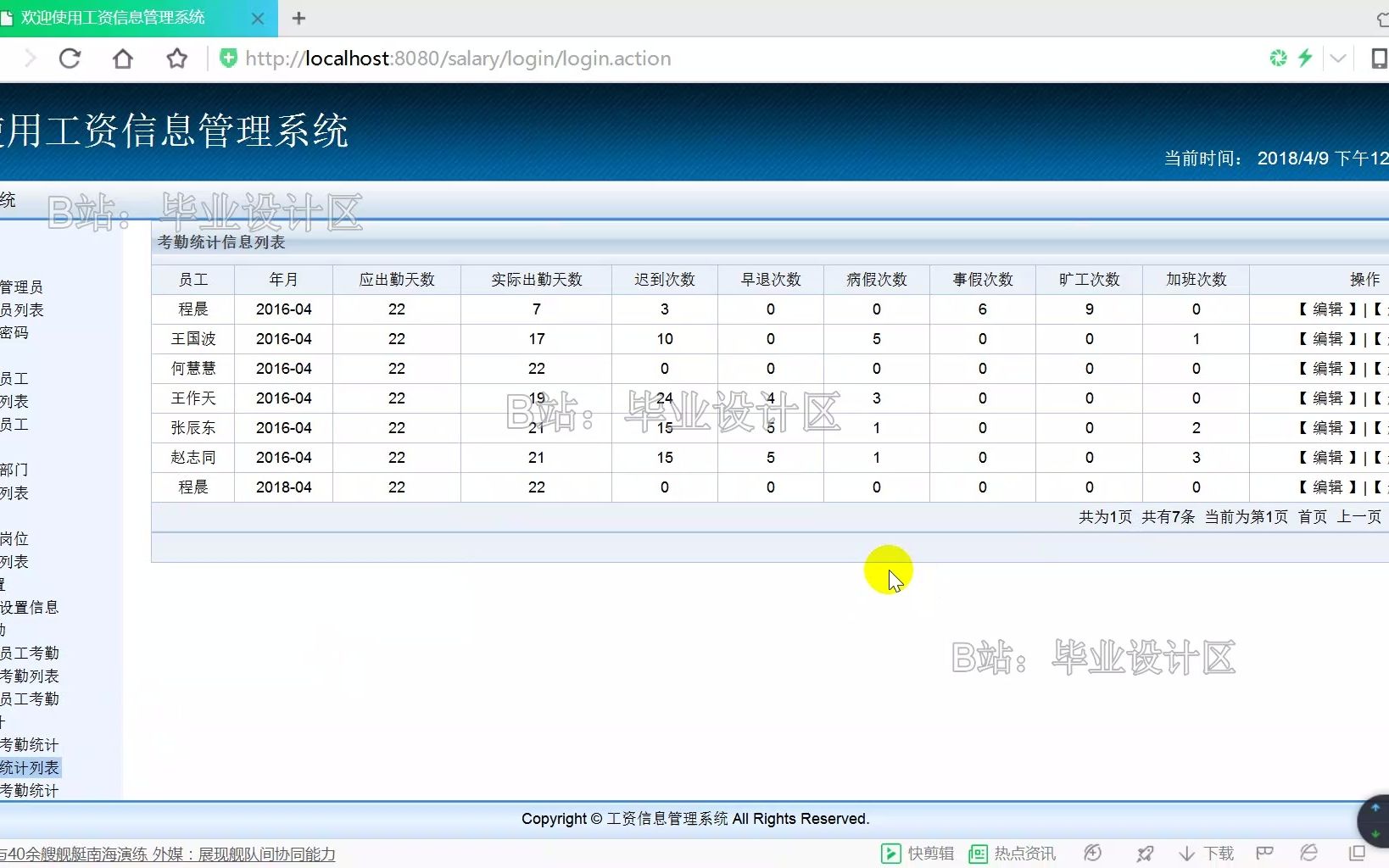
Task: Go to the browser home page icon
Action: pyautogui.click(x=123, y=58)
